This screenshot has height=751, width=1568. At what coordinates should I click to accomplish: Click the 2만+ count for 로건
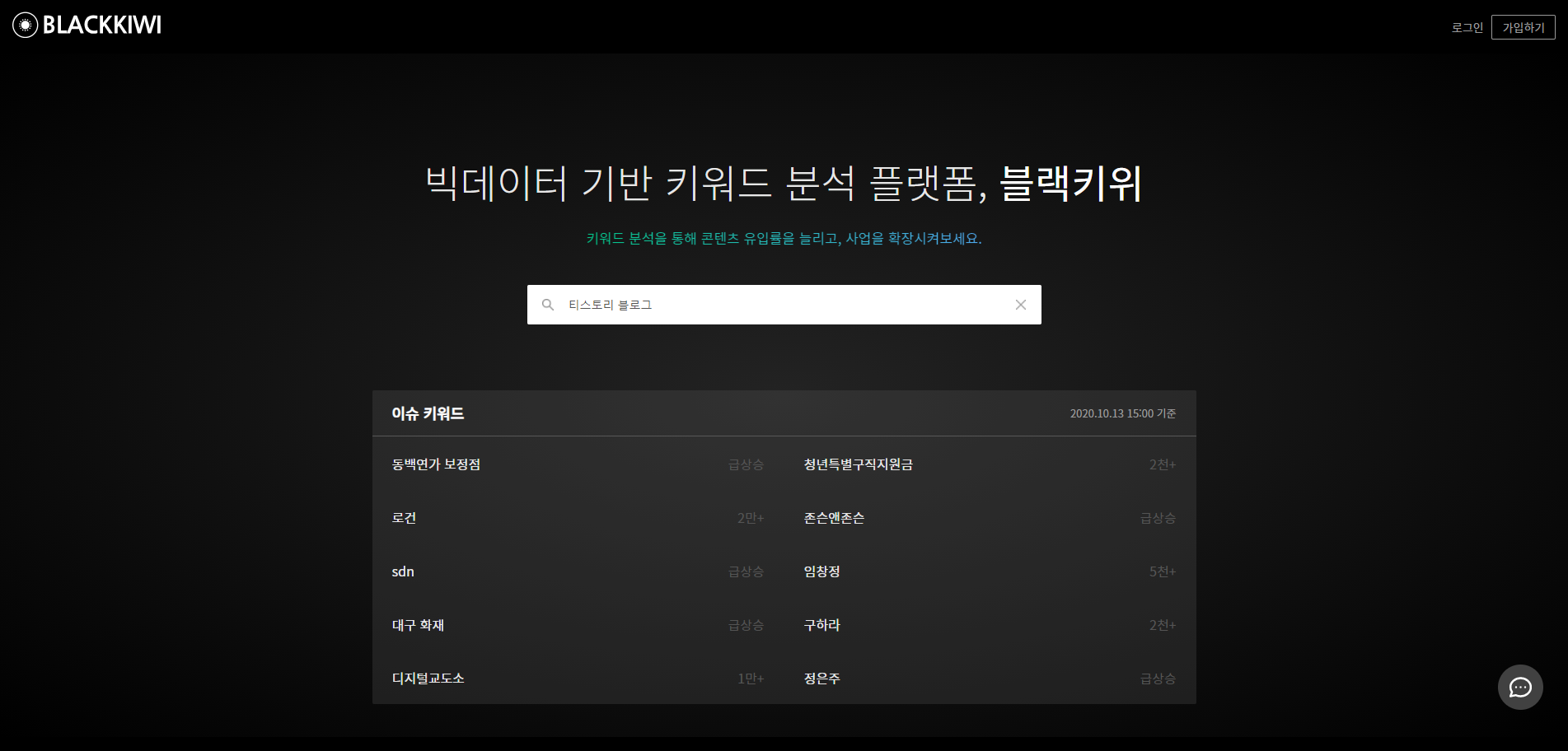pyautogui.click(x=751, y=518)
